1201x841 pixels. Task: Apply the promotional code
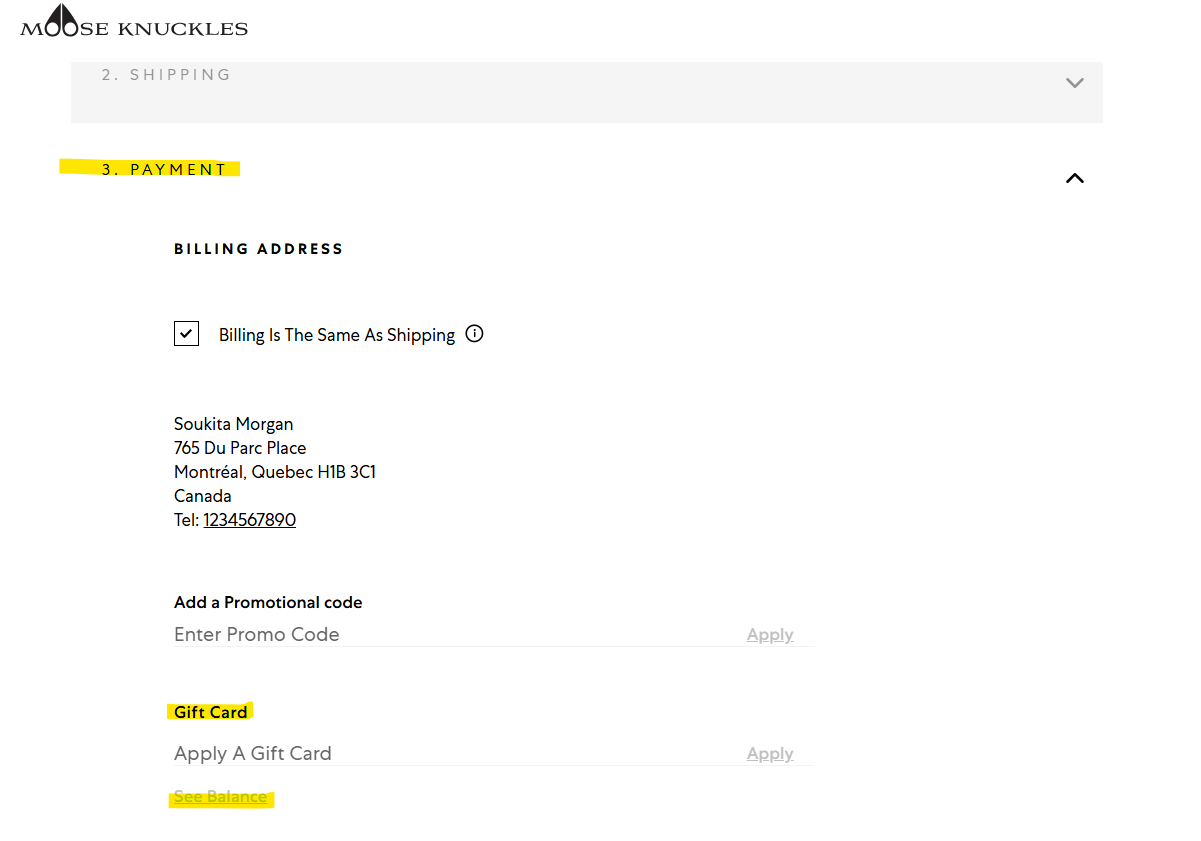[x=770, y=635]
